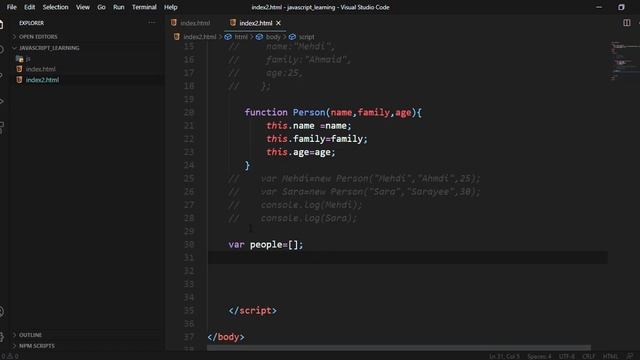Open index2.html from the explorer tree
This screenshot has height=360, width=640.
42,80
